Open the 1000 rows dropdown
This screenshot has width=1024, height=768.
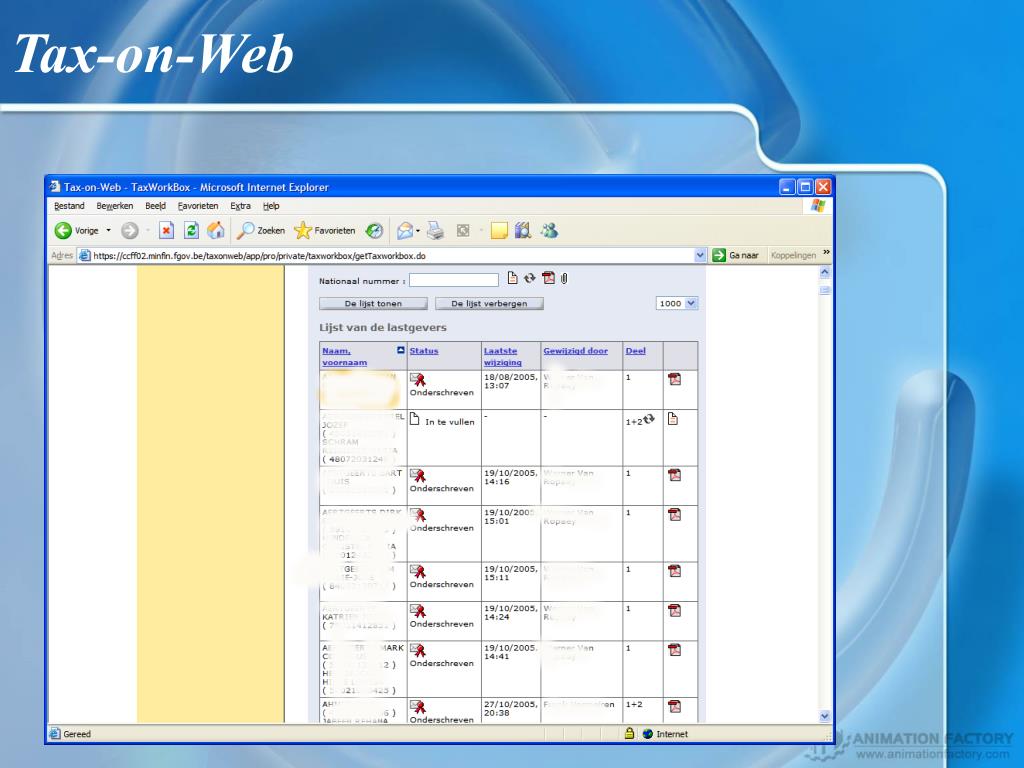click(x=677, y=304)
